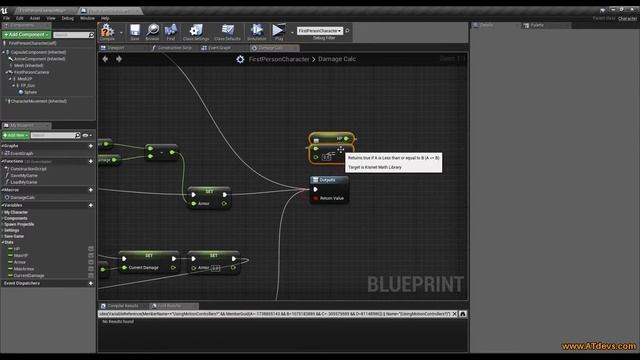Open EventGraph in My Blueprint

pyautogui.click(x=22, y=153)
